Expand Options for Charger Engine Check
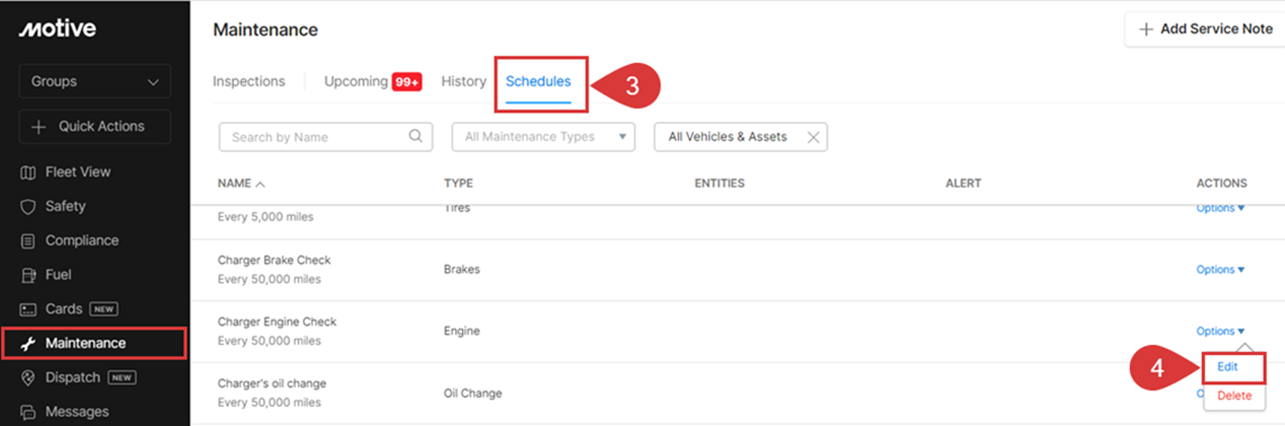1285x426 pixels. click(1220, 331)
